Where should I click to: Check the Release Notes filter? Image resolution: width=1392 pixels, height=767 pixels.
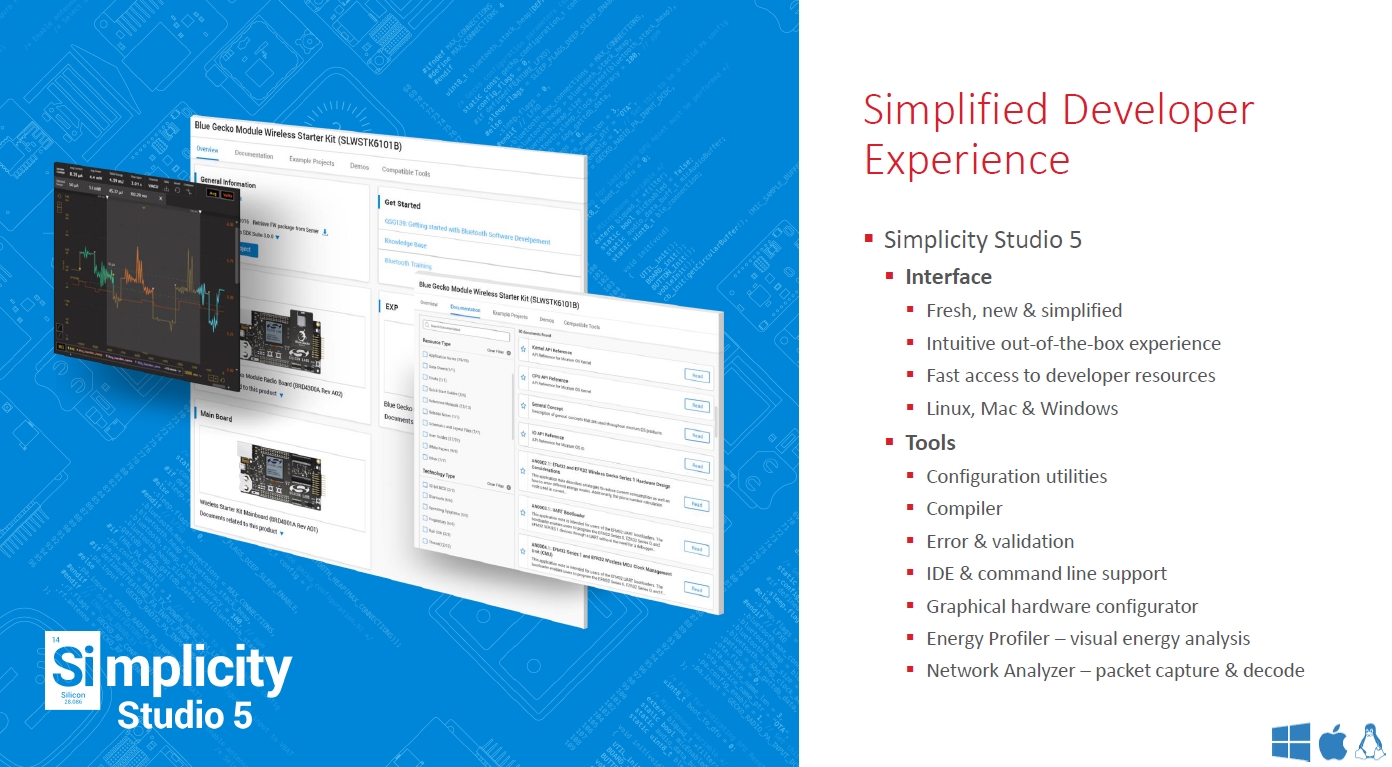[x=425, y=411]
